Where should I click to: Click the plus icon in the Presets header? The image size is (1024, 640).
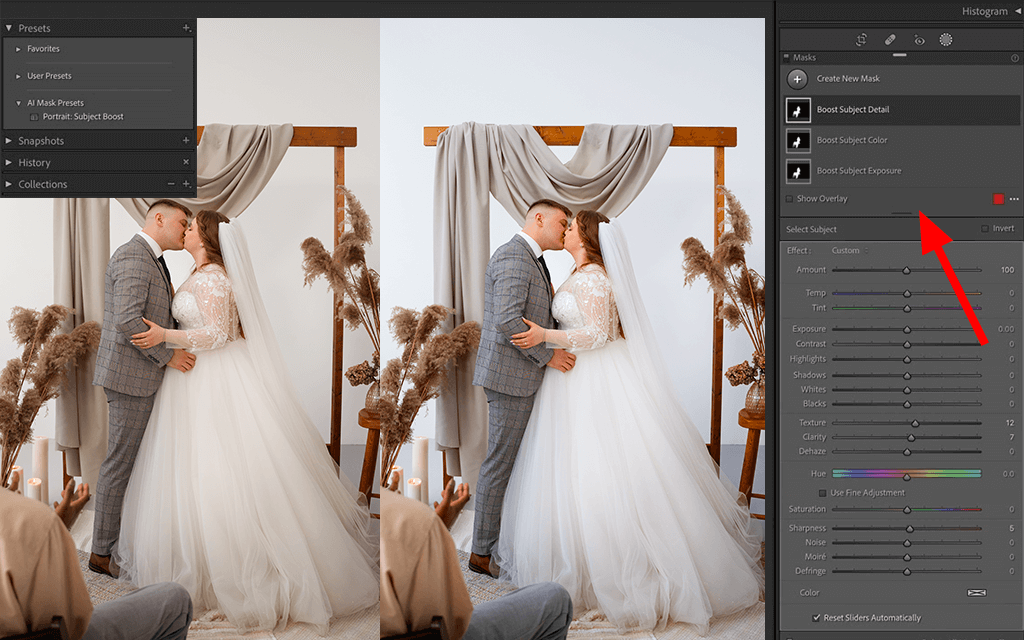pyautogui.click(x=186, y=28)
